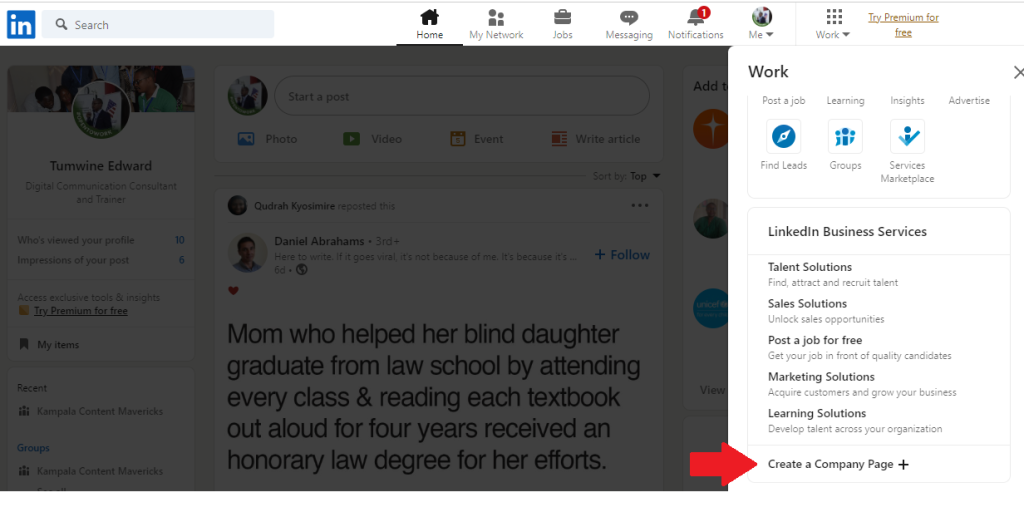The height and width of the screenshot is (512, 1024).
Task: Click the Start a post box
Action: click(x=462, y=96)
